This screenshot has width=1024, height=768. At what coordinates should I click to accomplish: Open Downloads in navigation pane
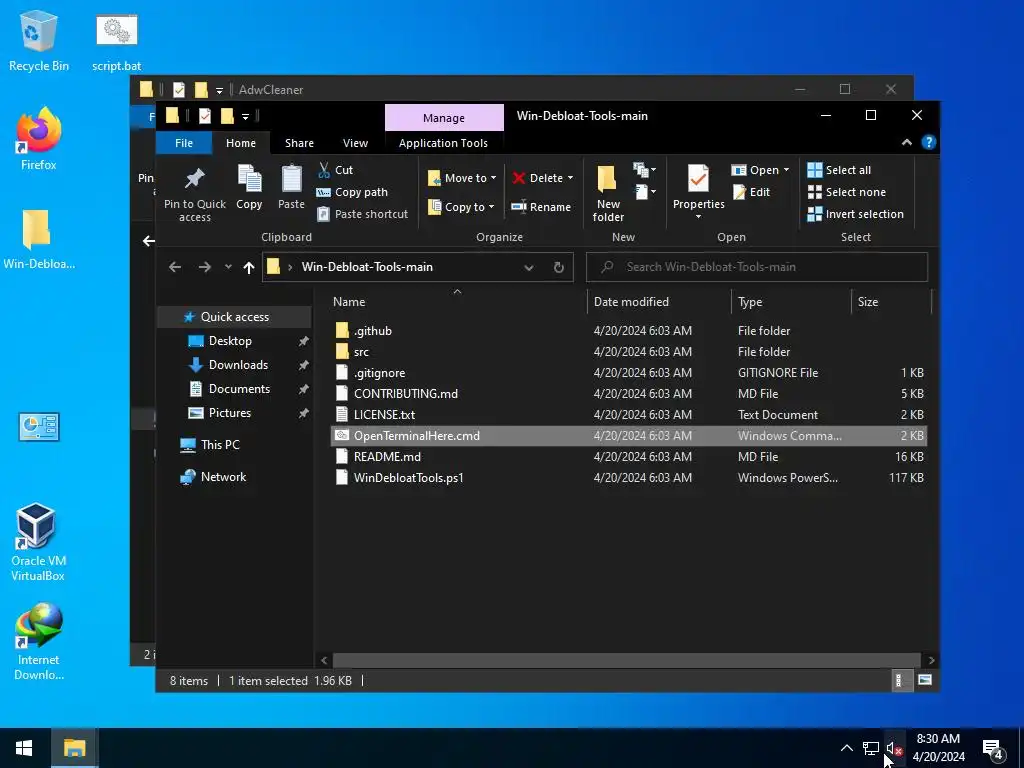point(238,365)
